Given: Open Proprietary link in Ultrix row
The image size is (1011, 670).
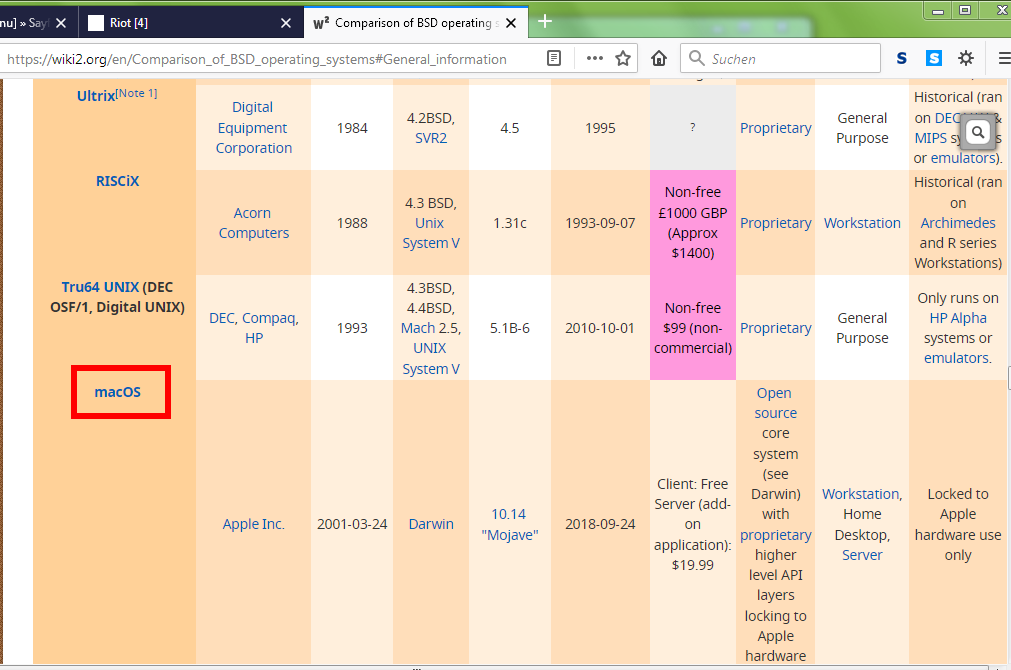Looking at the screenshot, I should pos(776,128).
